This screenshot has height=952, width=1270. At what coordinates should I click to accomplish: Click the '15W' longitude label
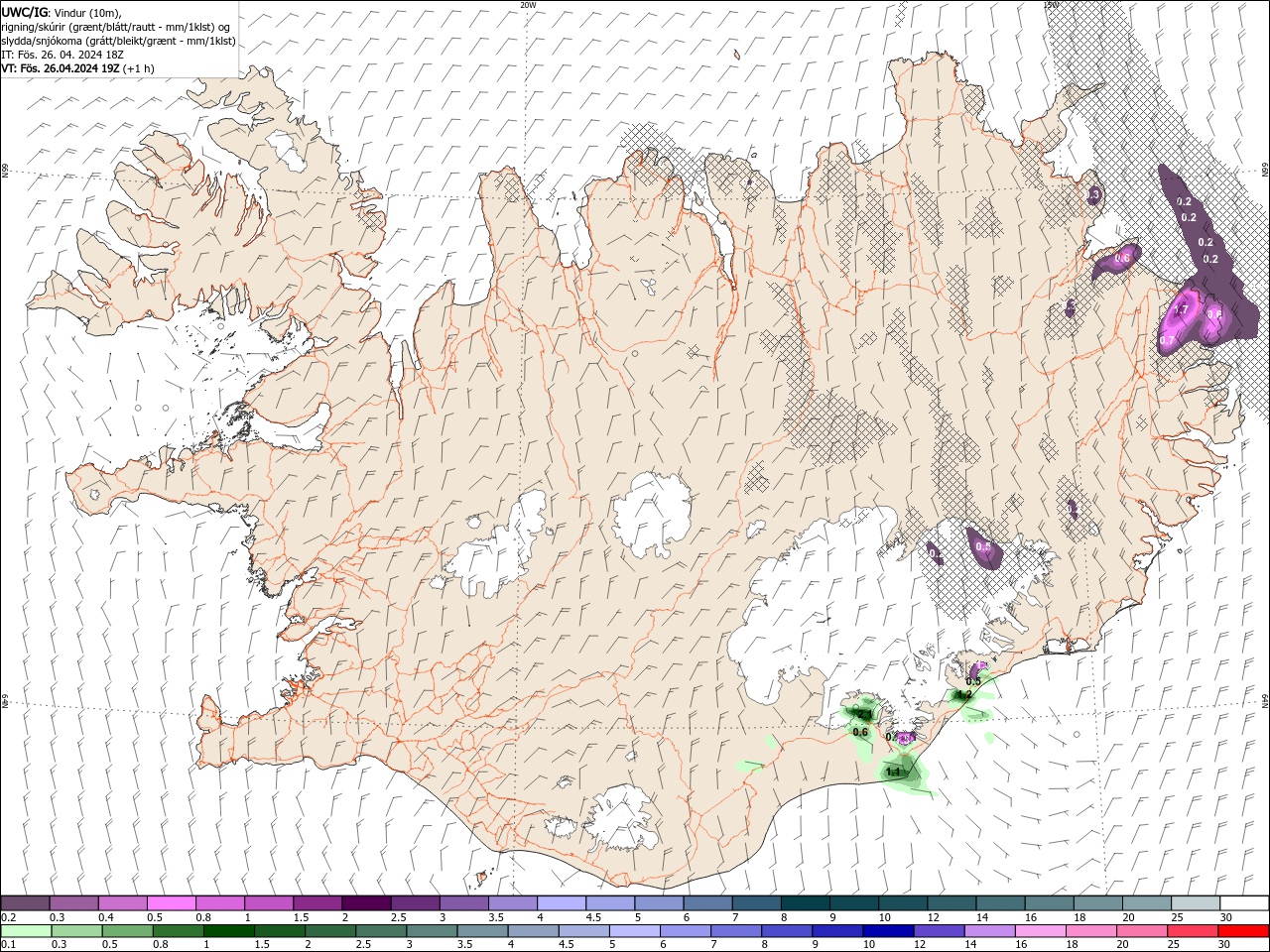click(1050, 5)
